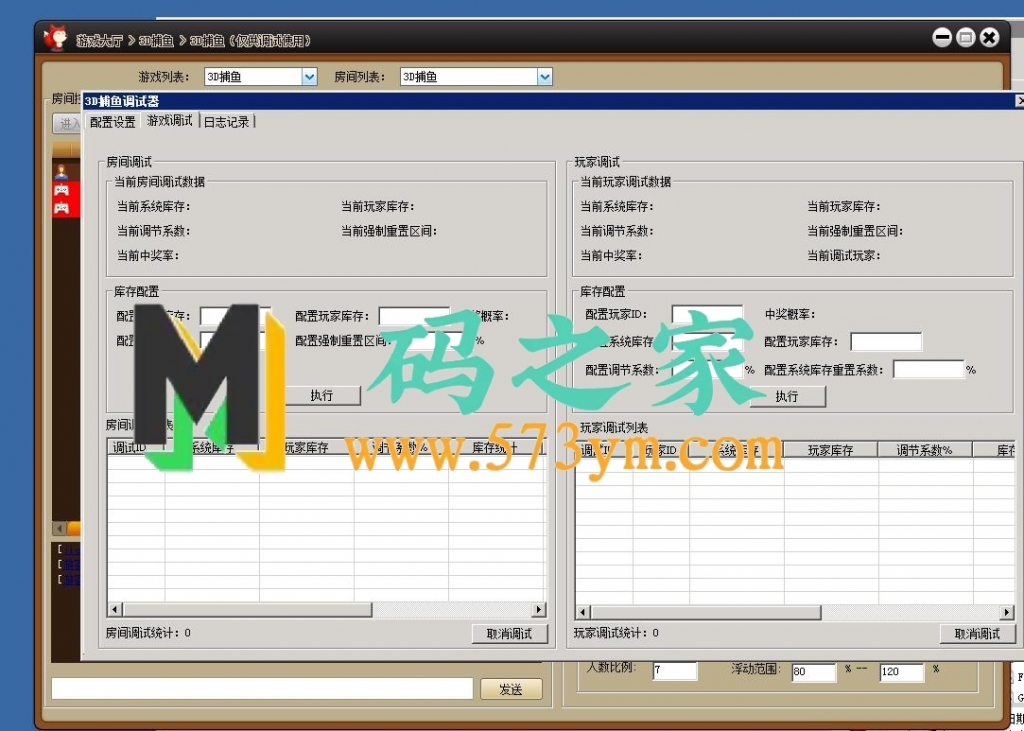
Task: Click 执行 button in 房间调试 section
Action: pos(322,396)
